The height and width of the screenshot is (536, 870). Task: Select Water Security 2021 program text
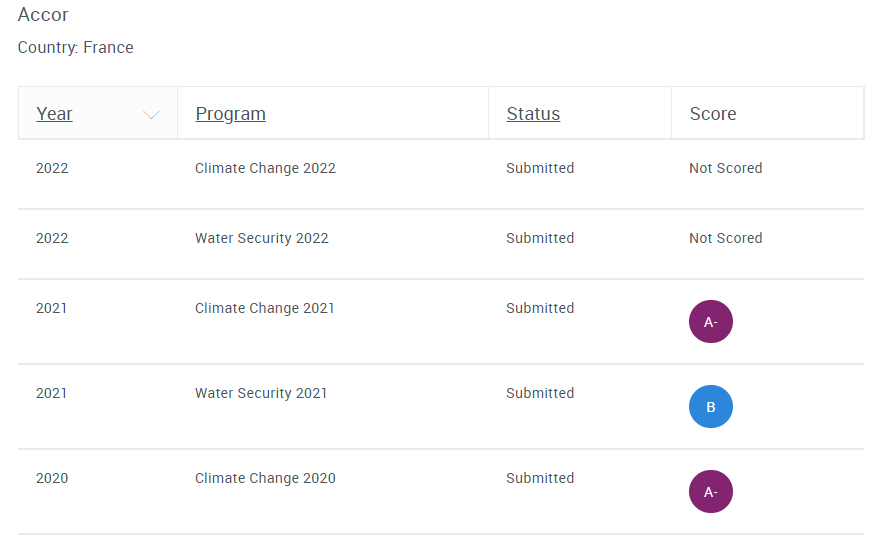click(x=261, y=393)
